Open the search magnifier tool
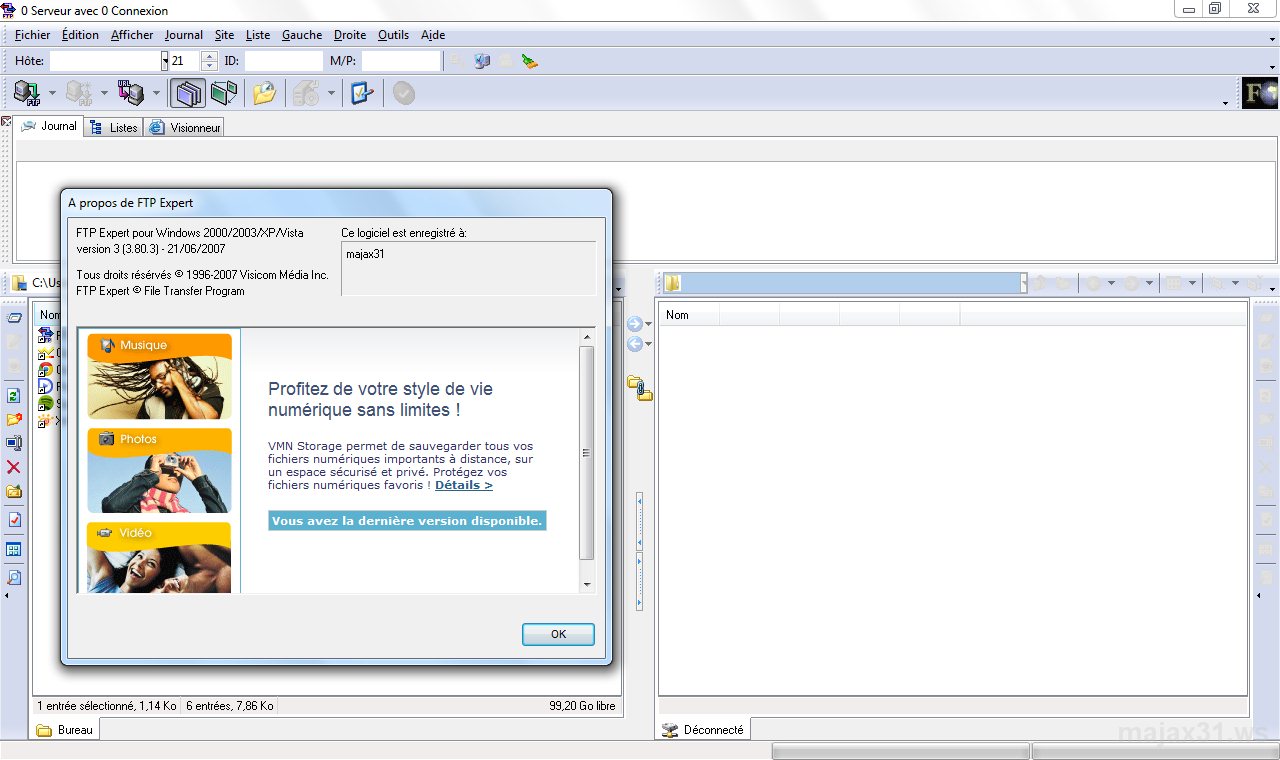Viewport: 1280px width, 760px height. tap(13, 577)
